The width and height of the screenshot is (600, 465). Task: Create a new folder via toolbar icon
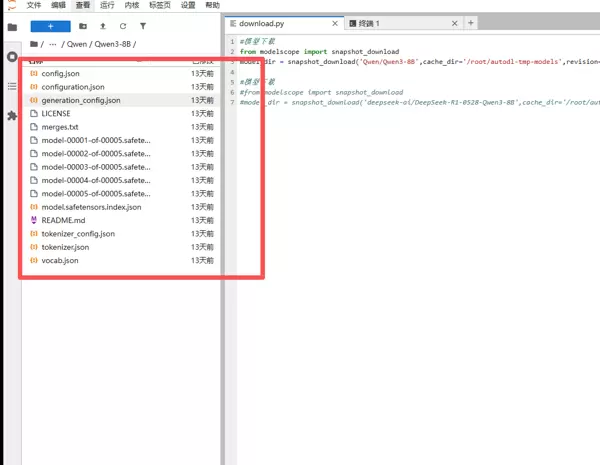(83, 26)
